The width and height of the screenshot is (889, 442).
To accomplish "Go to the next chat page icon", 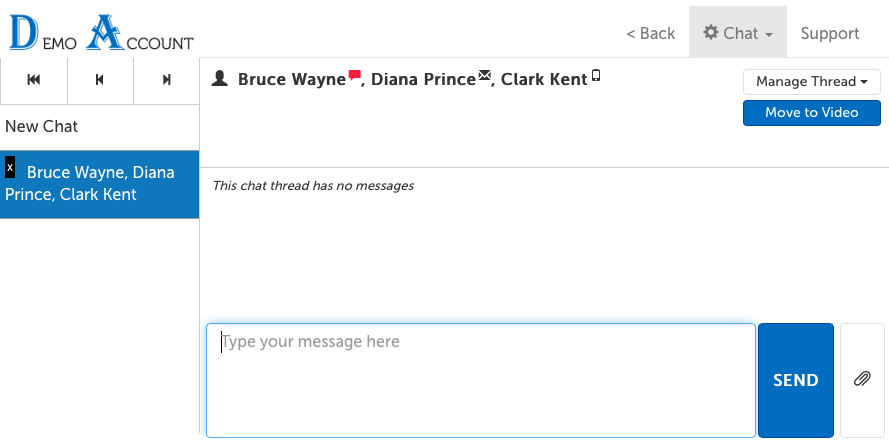I will (x=166, y=80).
